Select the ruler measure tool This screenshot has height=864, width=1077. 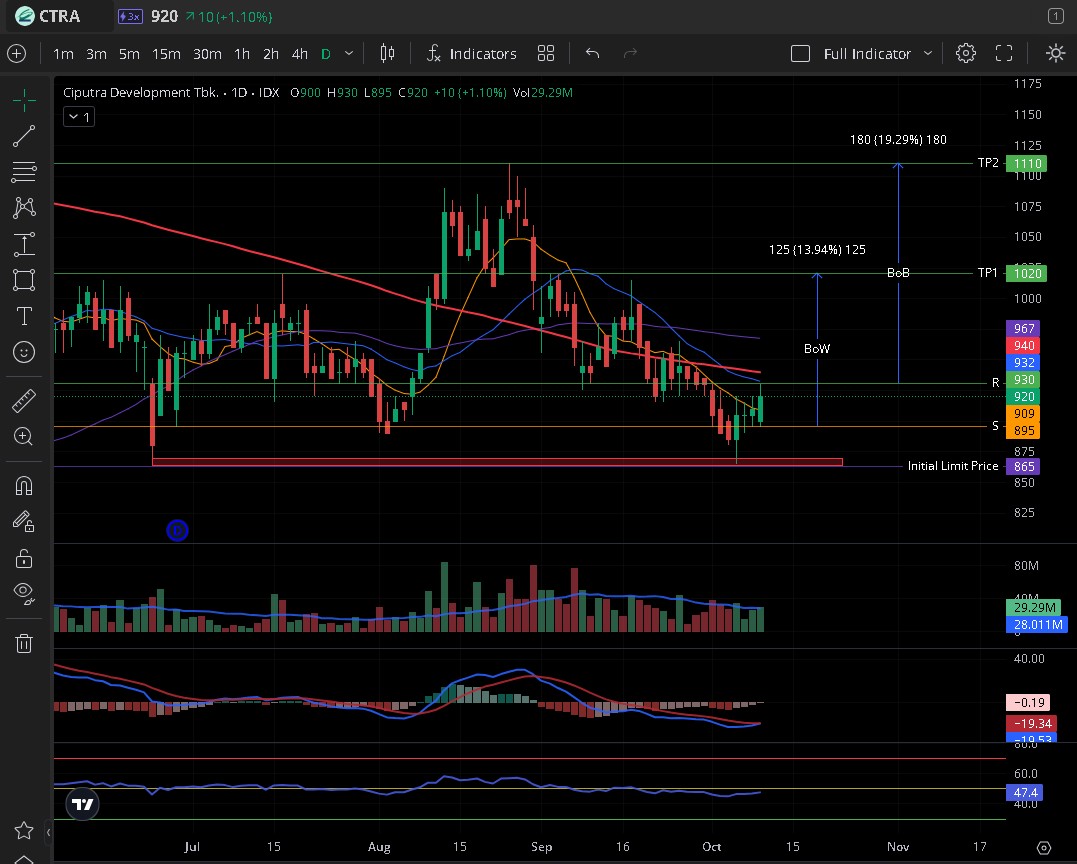[x=24, y=401]
